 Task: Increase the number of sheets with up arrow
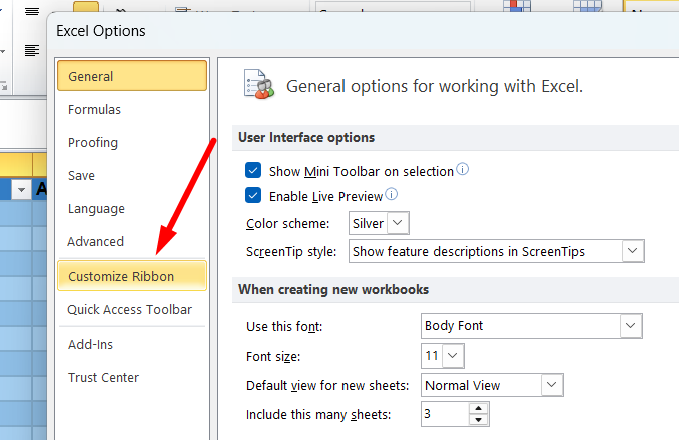tap(479, 408)
